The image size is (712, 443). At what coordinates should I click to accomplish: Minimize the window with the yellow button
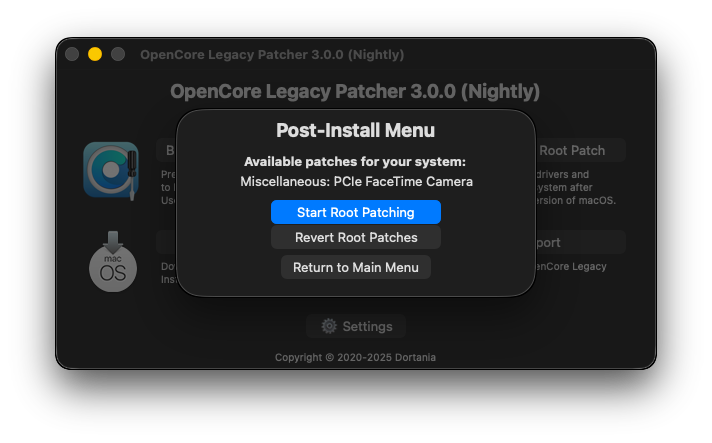click(x=95, y=54)
